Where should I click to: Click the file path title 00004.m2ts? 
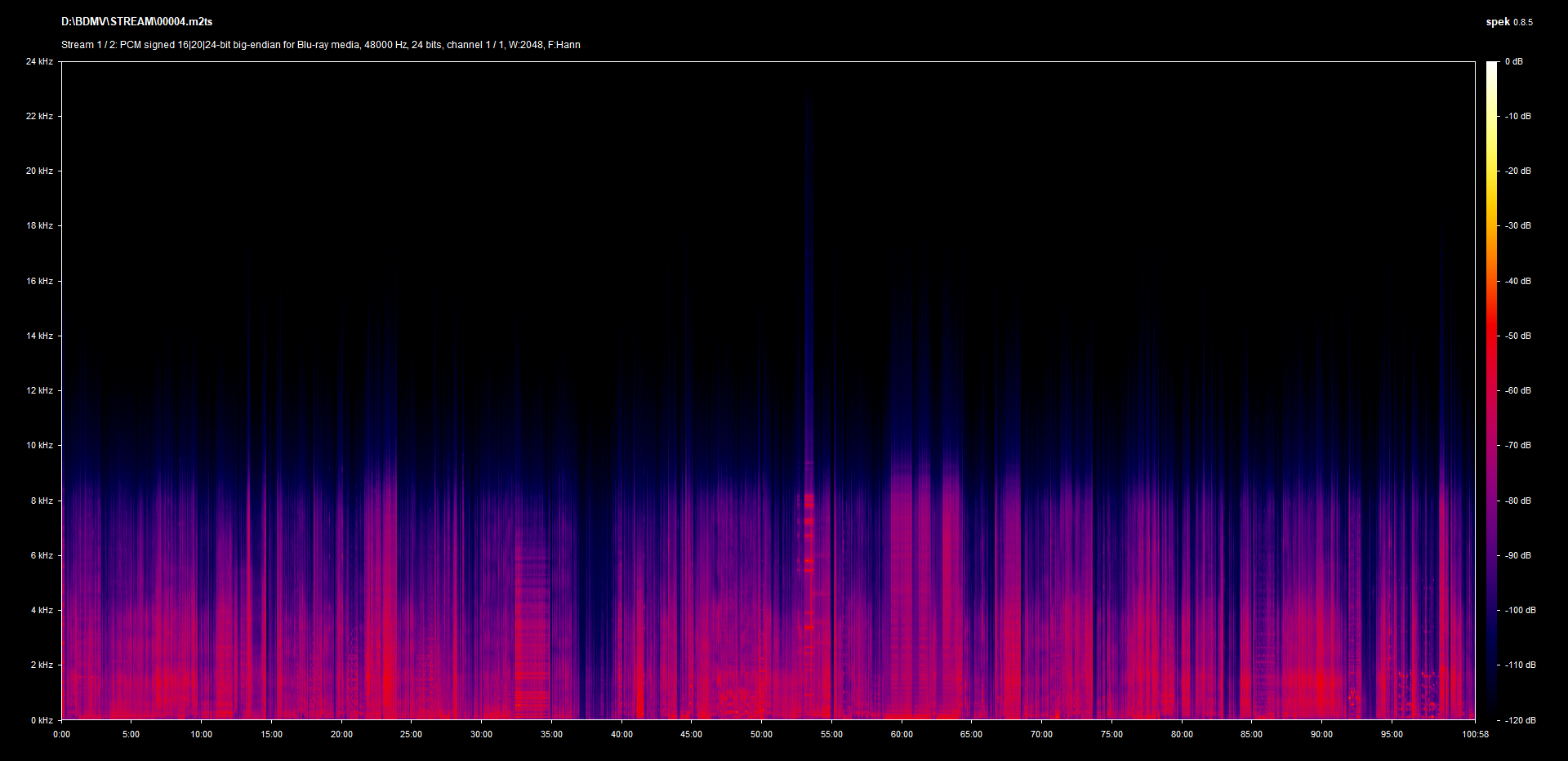click(x=136, y=22)
